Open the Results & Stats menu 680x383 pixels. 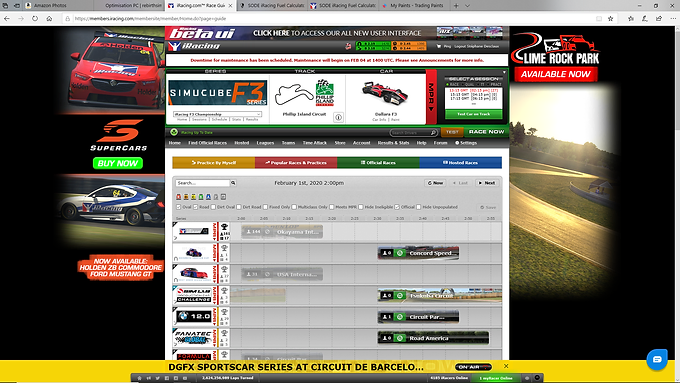click(393, 143)
